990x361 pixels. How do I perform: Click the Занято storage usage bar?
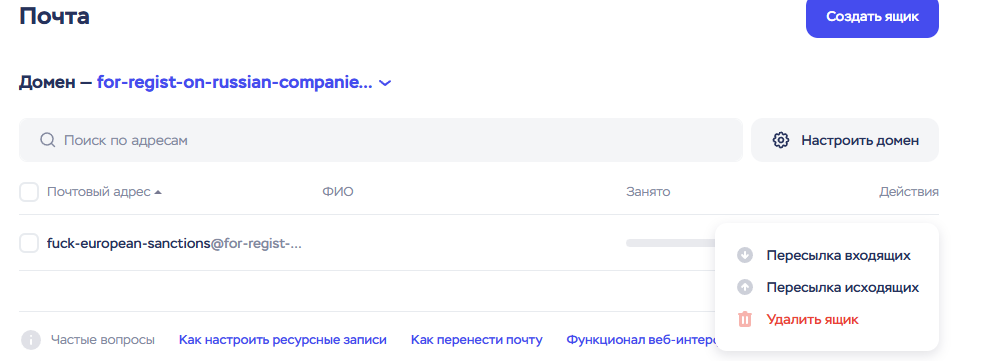point(671,243)
